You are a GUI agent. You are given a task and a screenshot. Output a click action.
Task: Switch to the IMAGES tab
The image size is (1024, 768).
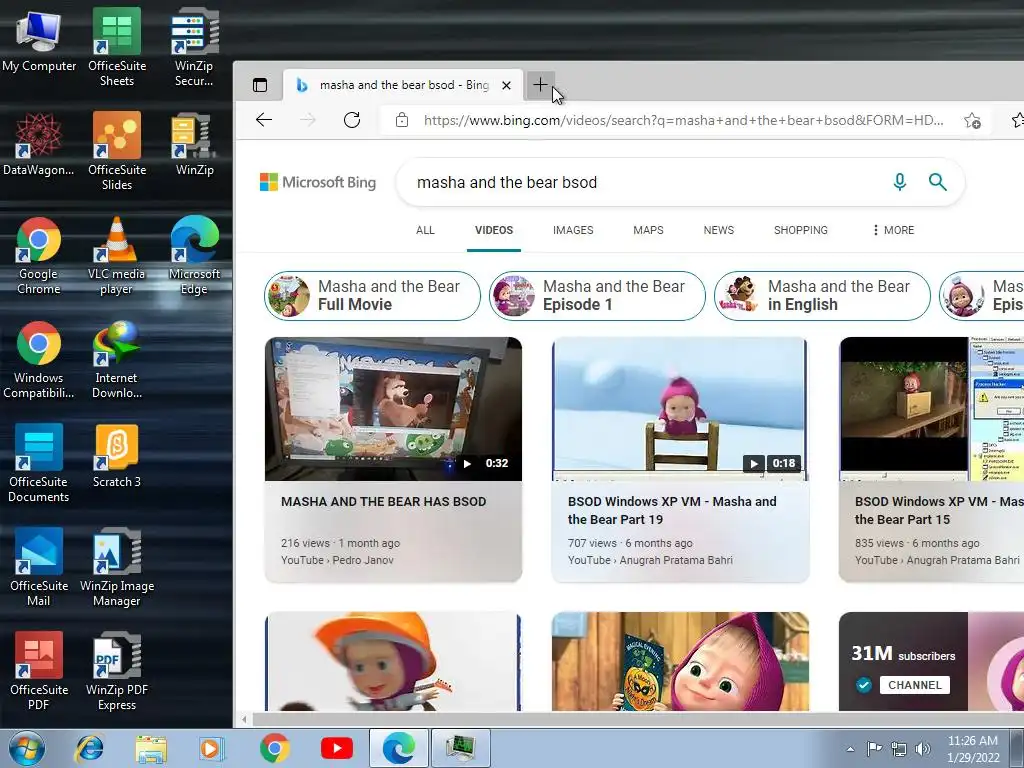[573, 230]
